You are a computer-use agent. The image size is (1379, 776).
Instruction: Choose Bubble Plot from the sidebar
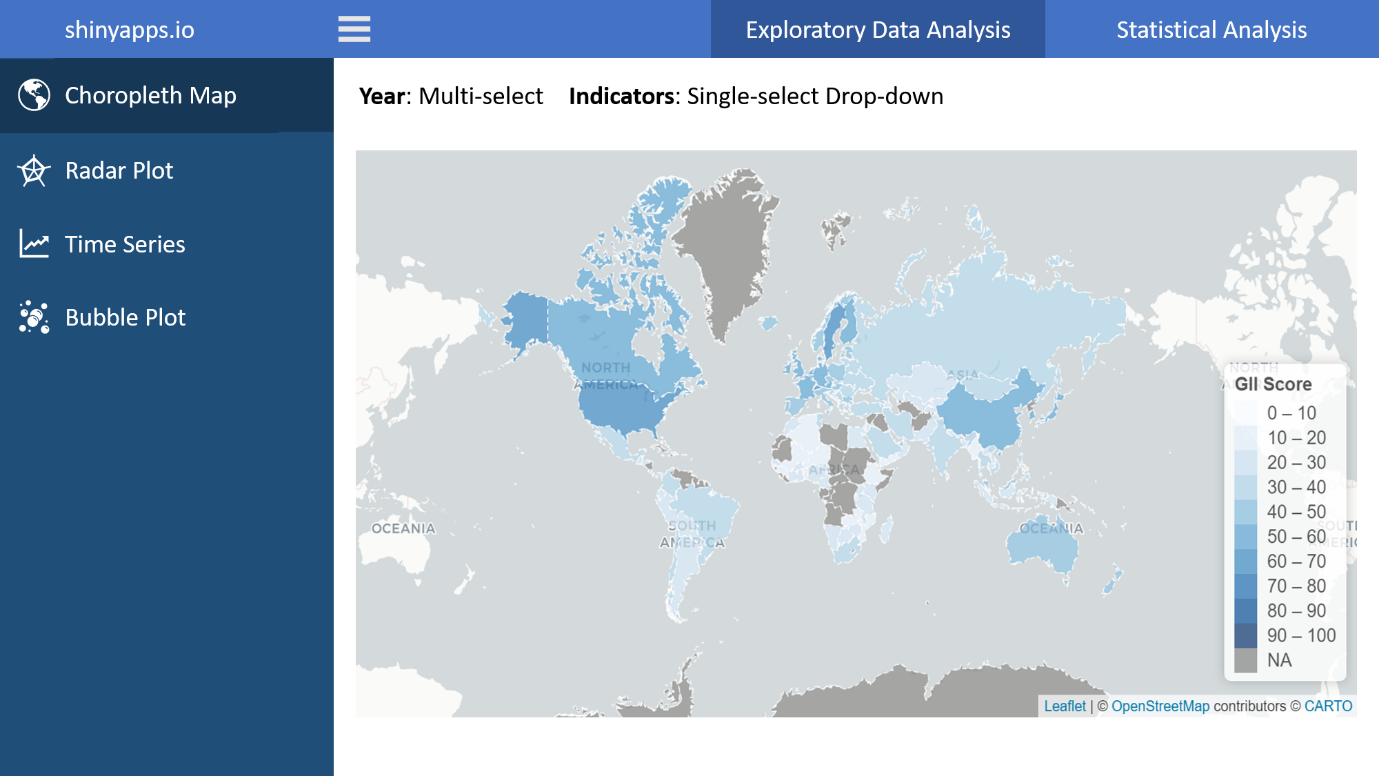125,318
